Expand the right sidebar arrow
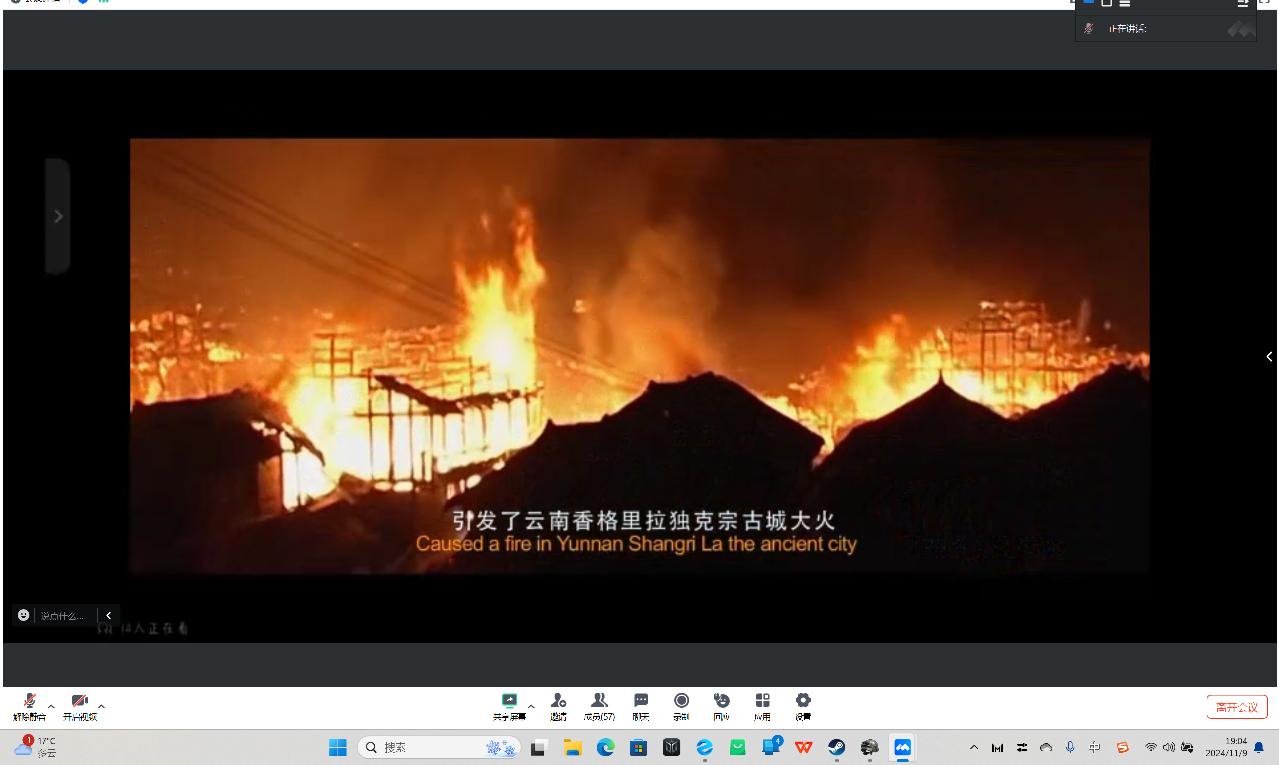Screen dimensions: 1279x765 (x=1269, y=357)
